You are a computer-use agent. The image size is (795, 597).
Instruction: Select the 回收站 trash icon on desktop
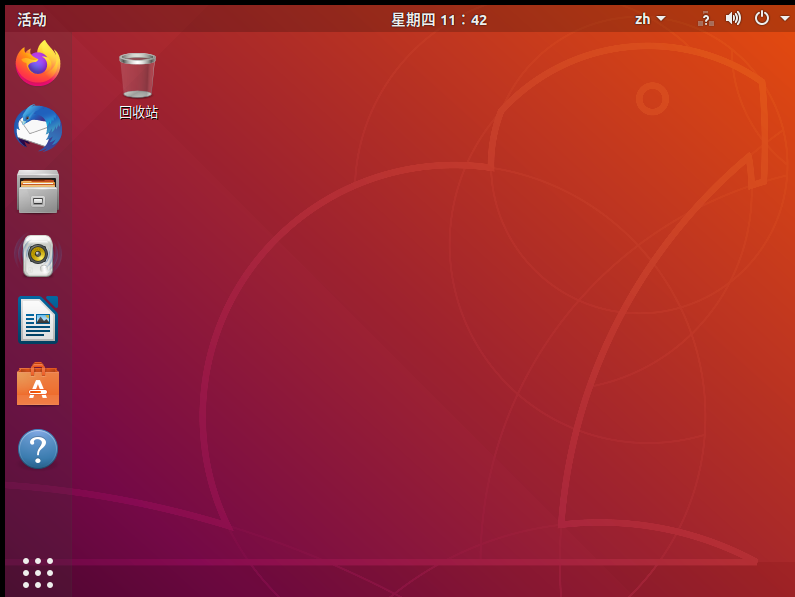coord(138,86)
